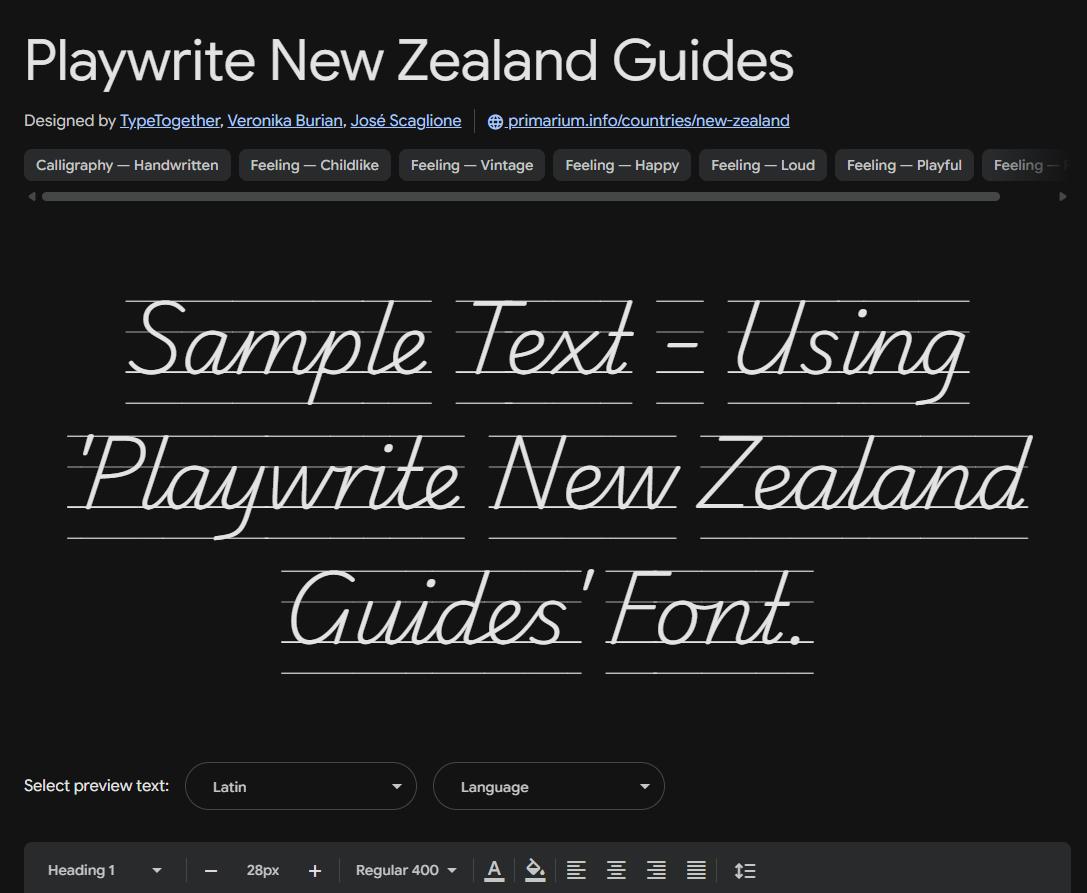Increase font size with plus button
This screenshot has width=1087, height=893.
[x=315, y=871]
